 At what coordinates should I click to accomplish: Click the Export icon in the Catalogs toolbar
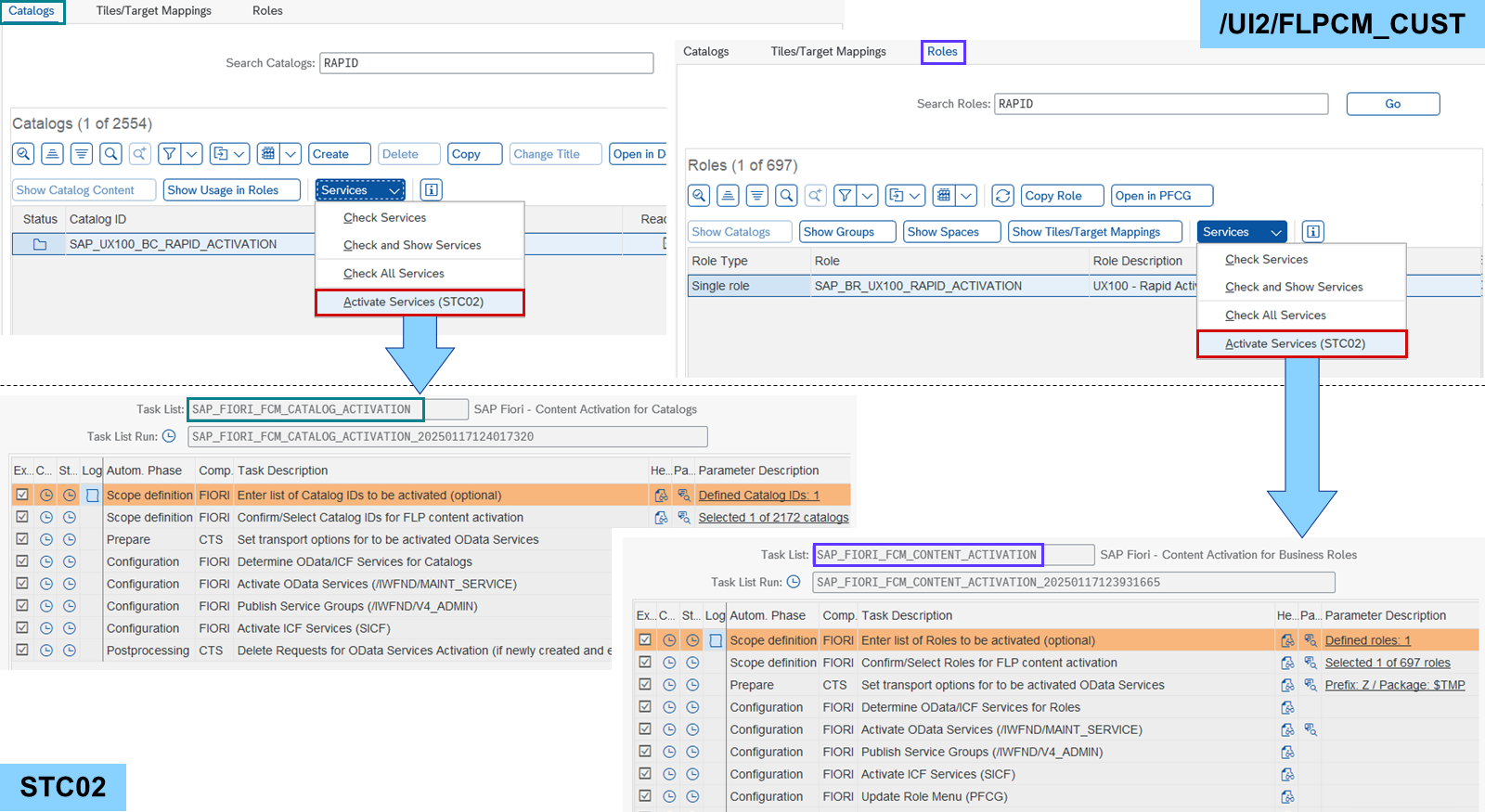click(220, 154)
